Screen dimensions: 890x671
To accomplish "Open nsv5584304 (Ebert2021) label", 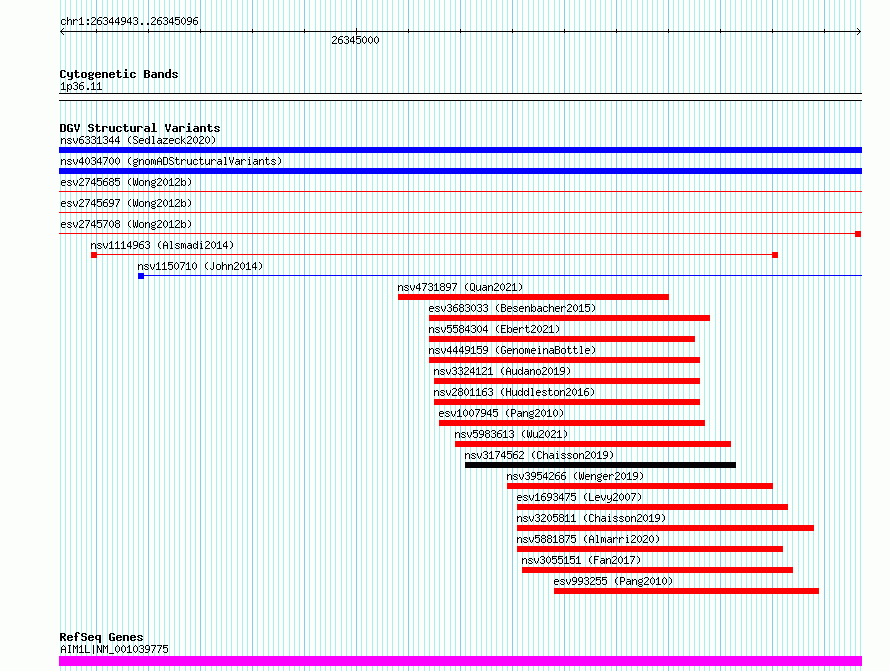I will pyautogui.click(x=494, y=329).
